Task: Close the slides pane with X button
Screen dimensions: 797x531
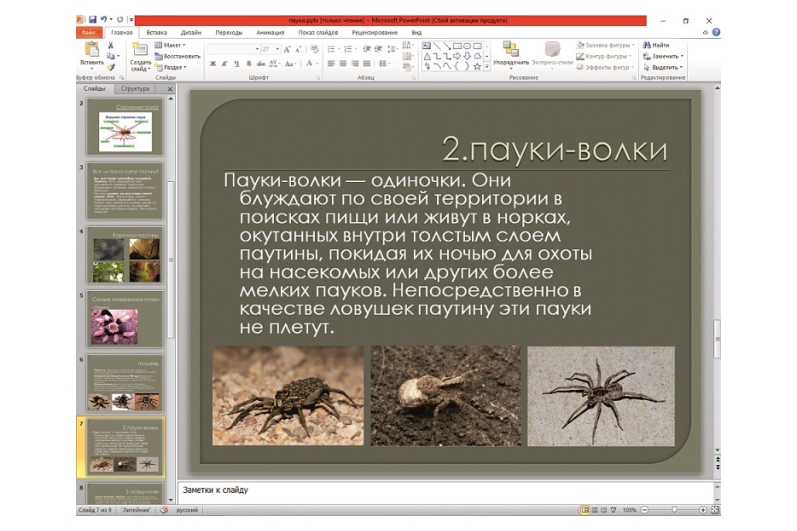Action: pos(170,89)
